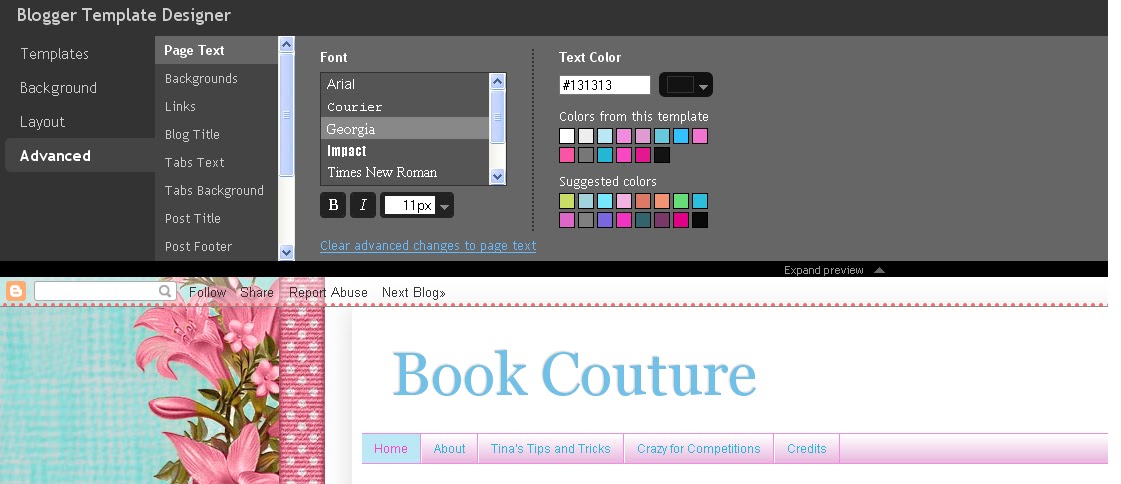Click the orange Blogger logo icon
Image resolution: width=1121 pixels, height=484 pixels.
coord(16,292)
